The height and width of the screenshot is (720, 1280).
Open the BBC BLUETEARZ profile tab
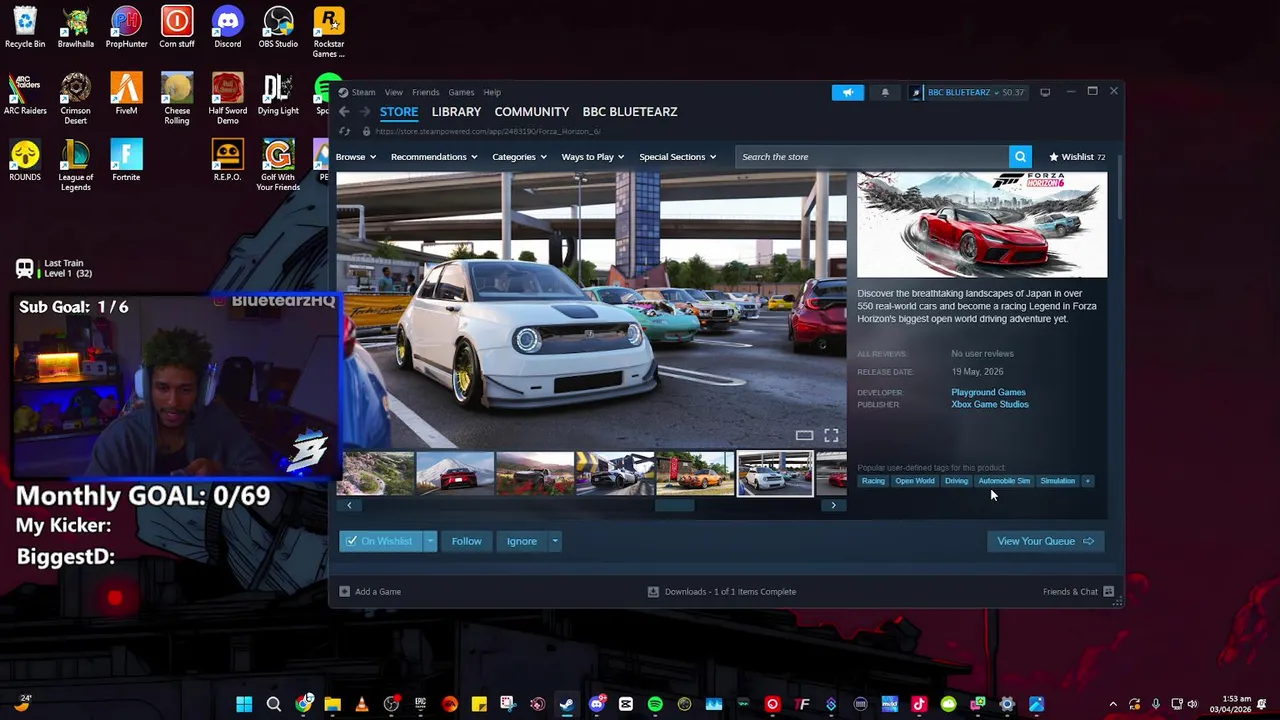tap(630, 112)
